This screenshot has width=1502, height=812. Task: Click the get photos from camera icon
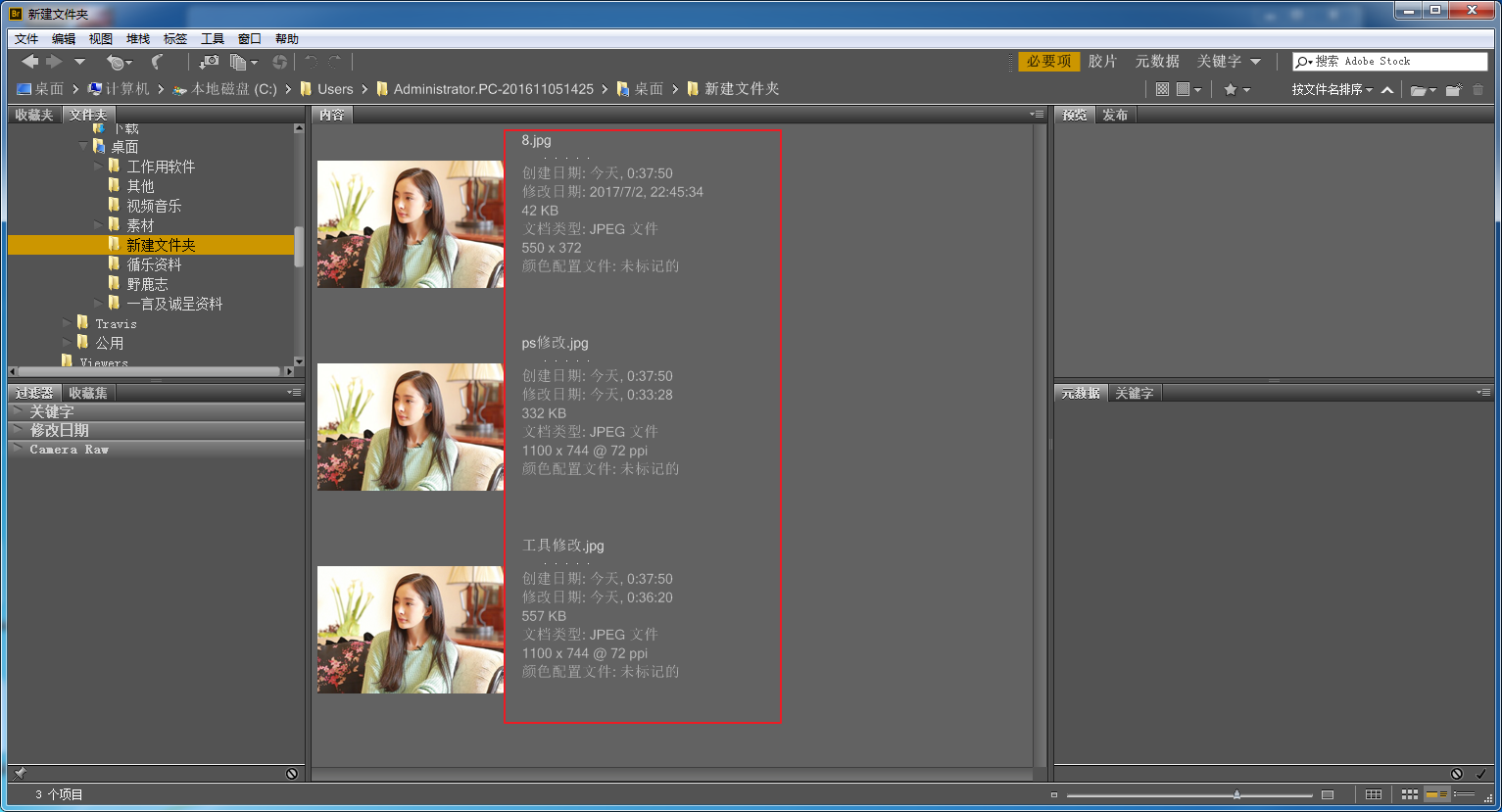[x=209, y=62]
